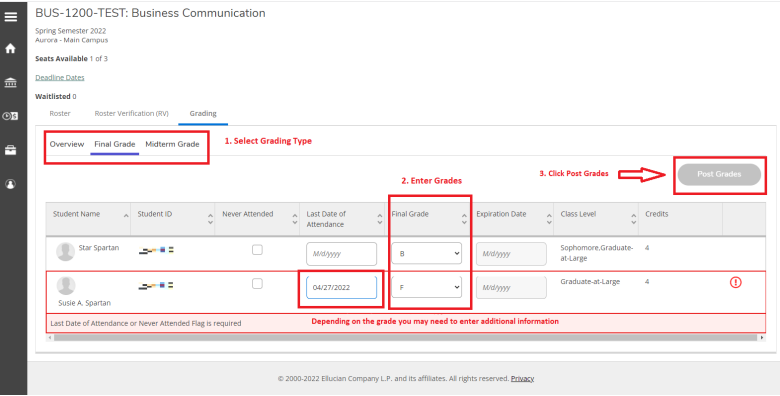
Task: Click the Seats Available 1 of 3 text
Action: pos(71,59)
